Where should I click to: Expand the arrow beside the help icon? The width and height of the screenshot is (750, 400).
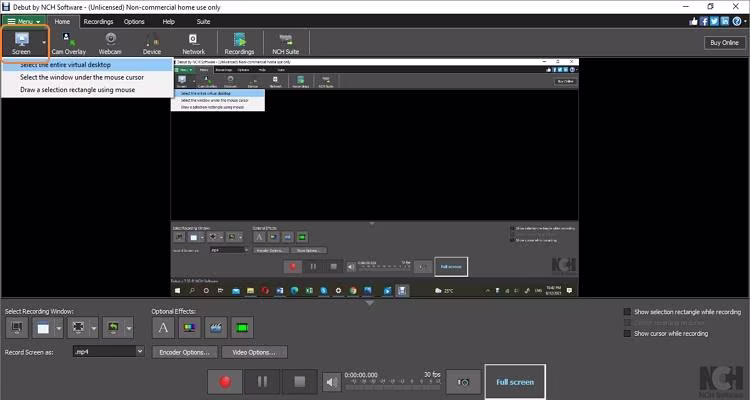pos(745,22)
